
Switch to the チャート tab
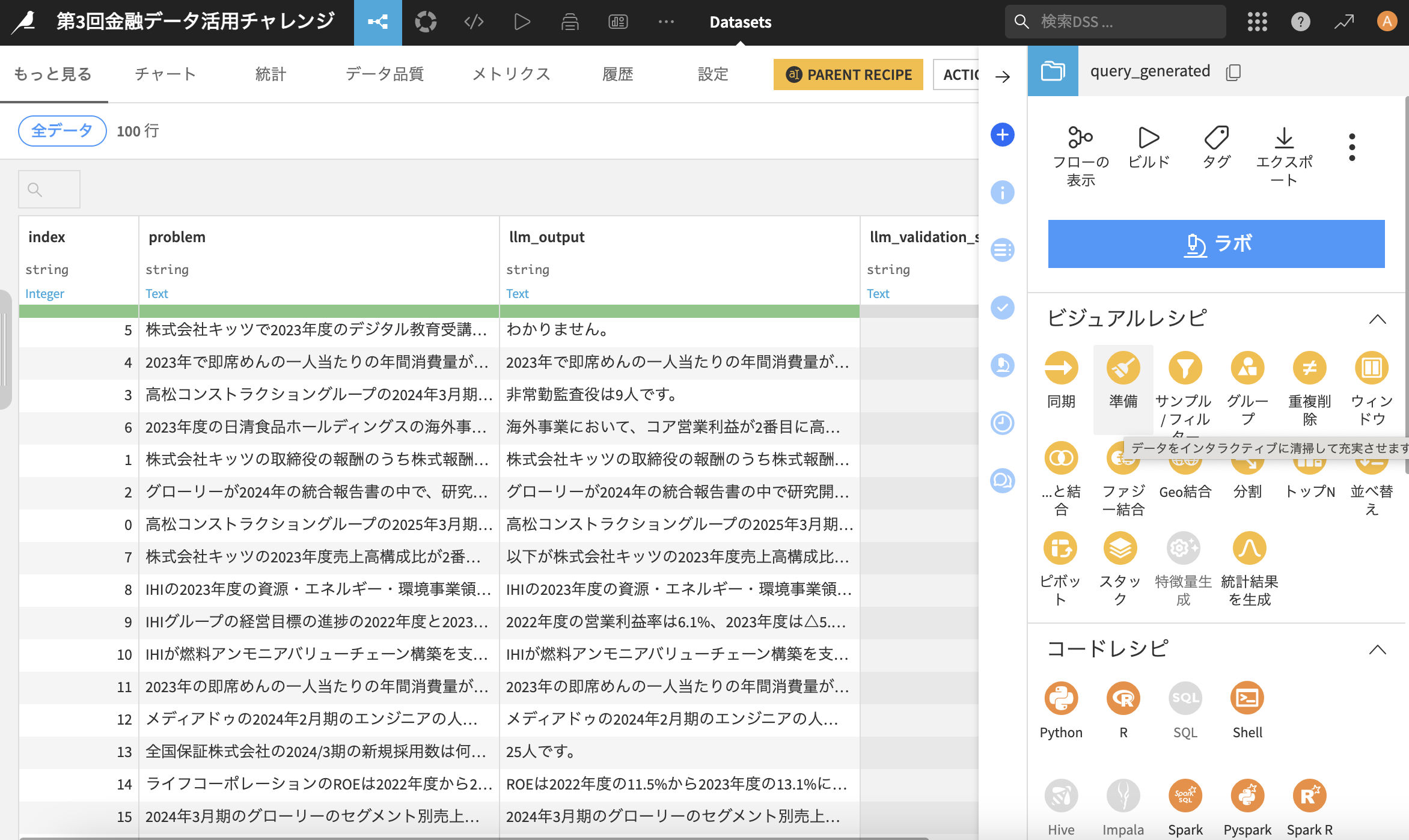(165, 74)
